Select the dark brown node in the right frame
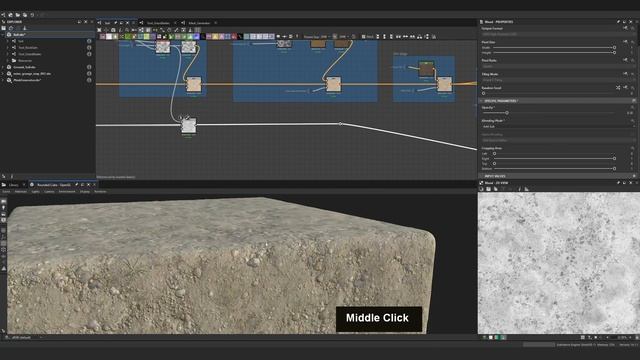640x360 pixels. coord(427,69)
